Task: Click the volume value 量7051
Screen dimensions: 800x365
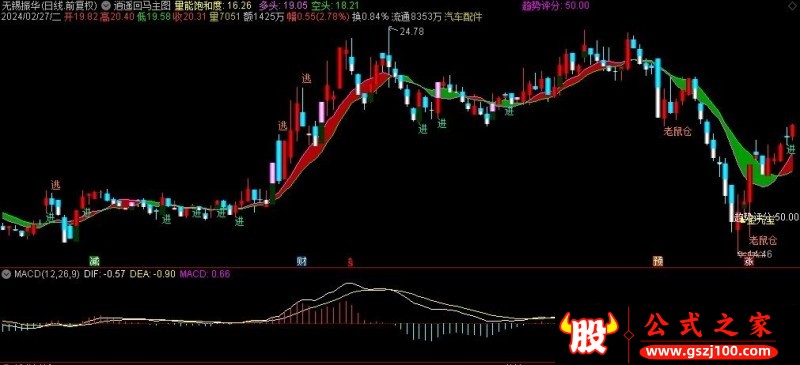Action: (x=223, y=17)
